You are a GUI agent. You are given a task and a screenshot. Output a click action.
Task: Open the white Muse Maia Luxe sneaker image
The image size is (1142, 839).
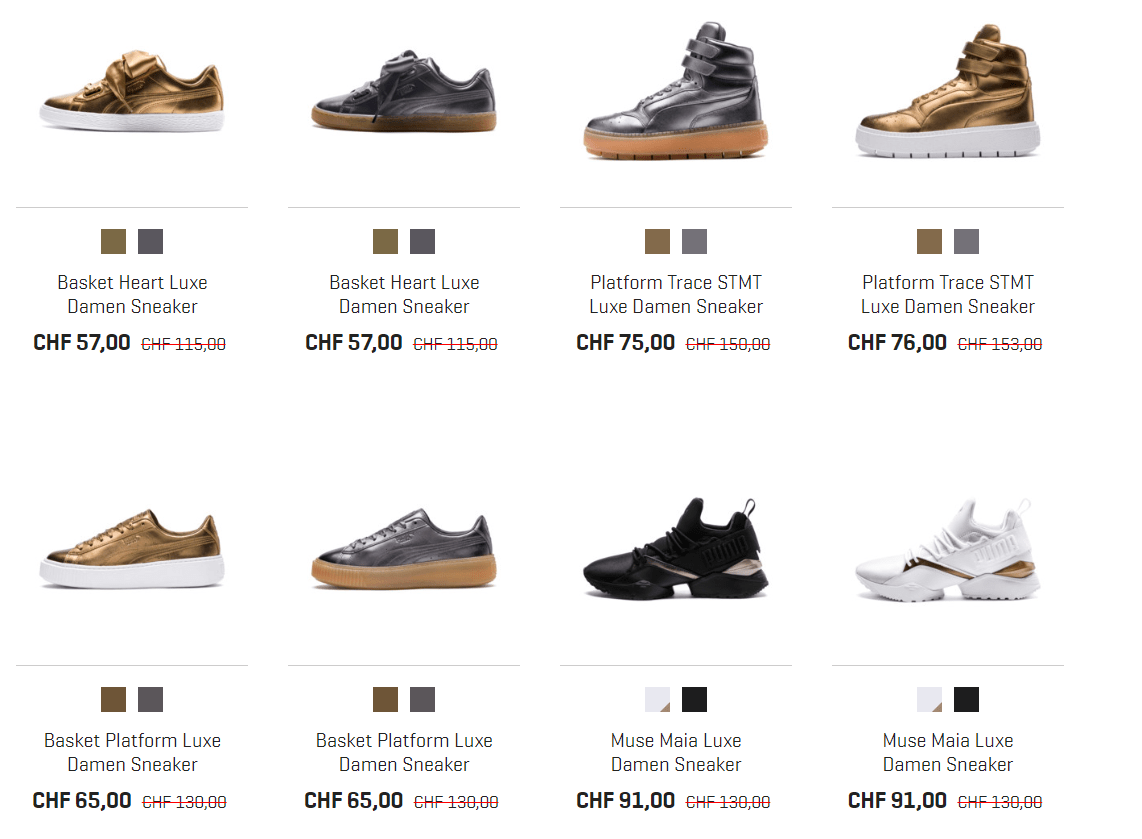948,549
